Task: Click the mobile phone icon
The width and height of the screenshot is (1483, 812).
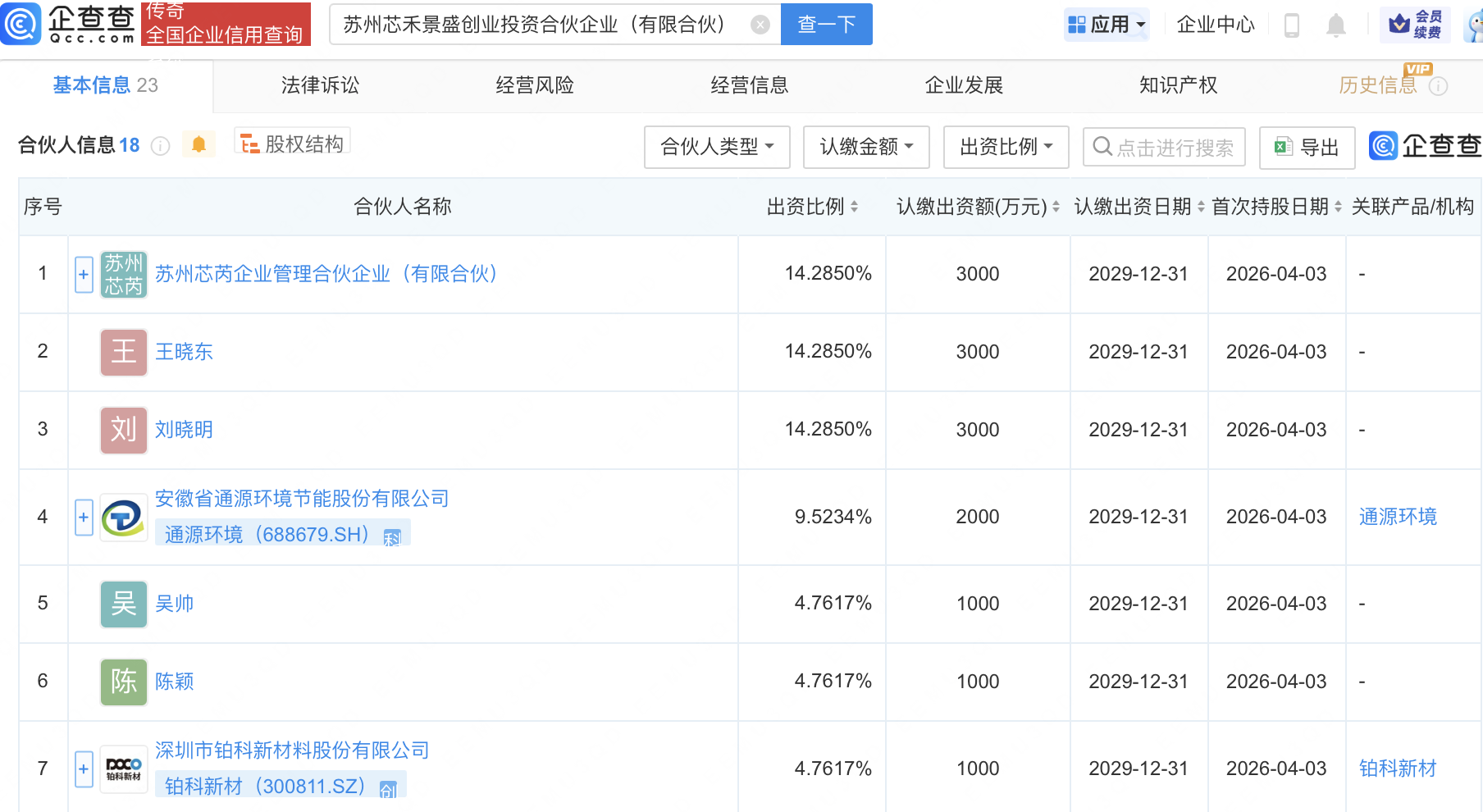Action: (1291, 25)
